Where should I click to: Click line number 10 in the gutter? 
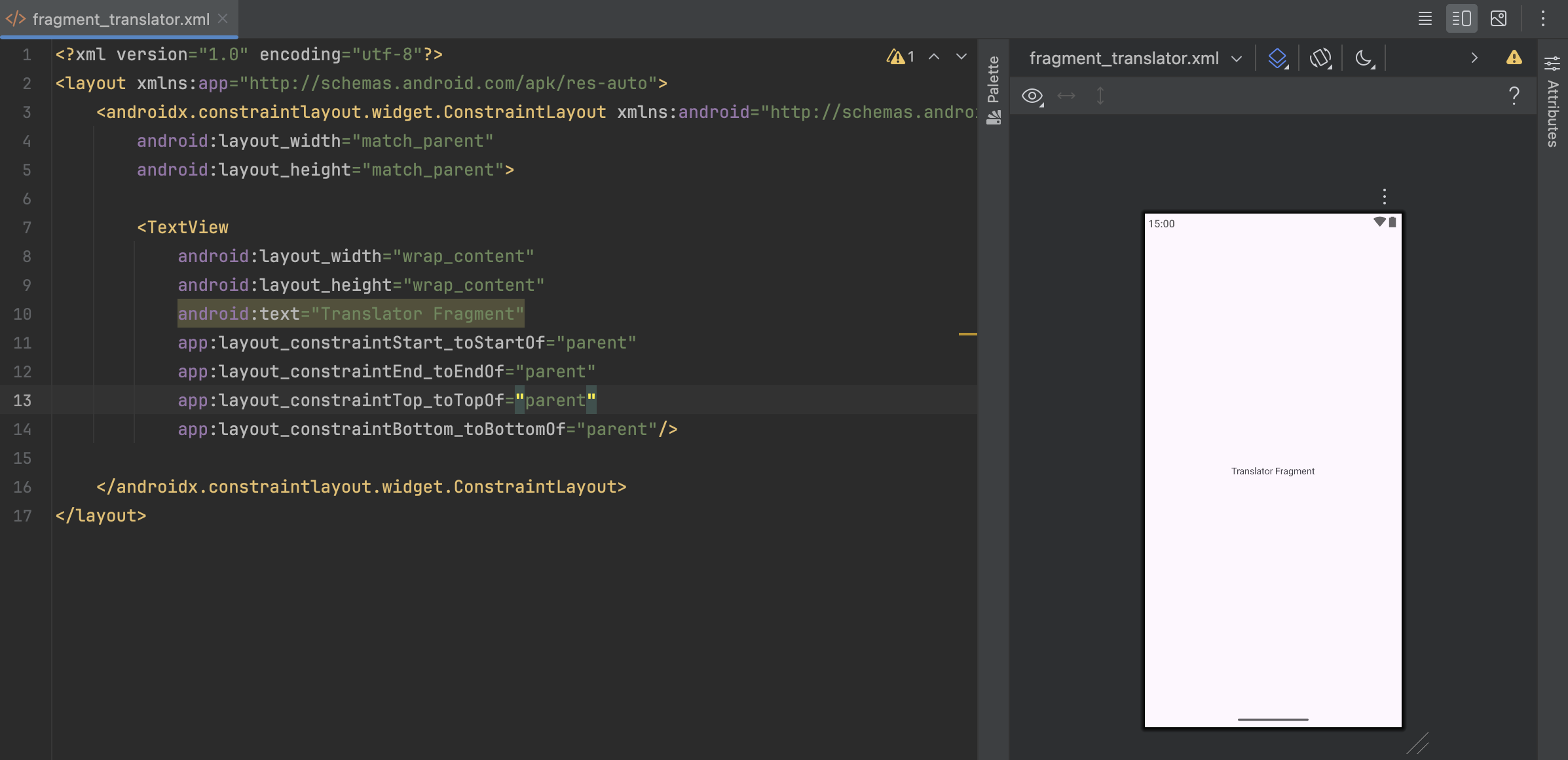pos(22,314)
